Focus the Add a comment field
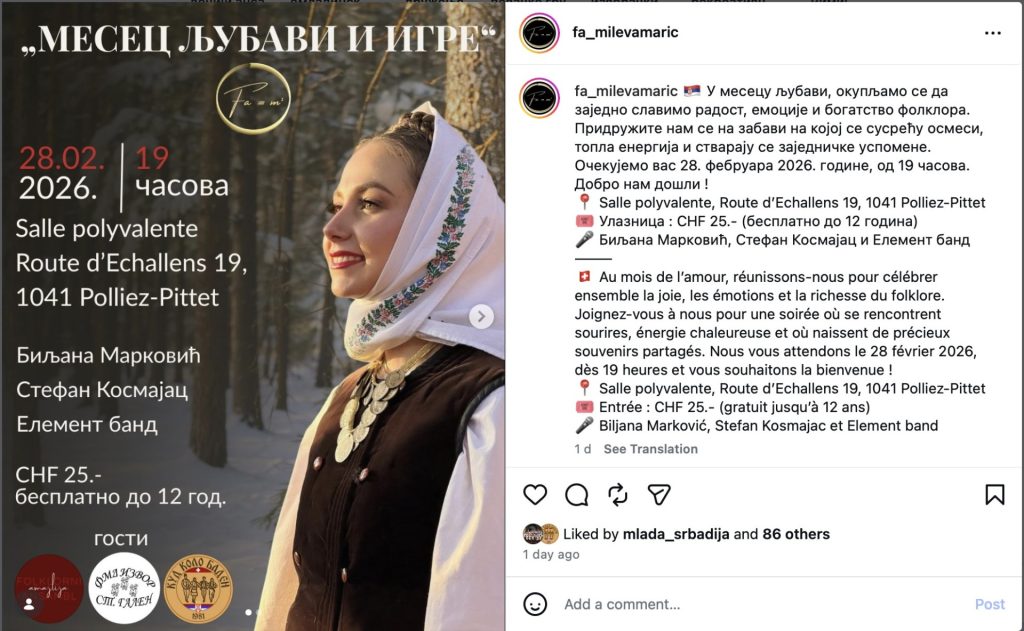The width and height of the screenshot is (1024, 631). [x=764, y=604]
